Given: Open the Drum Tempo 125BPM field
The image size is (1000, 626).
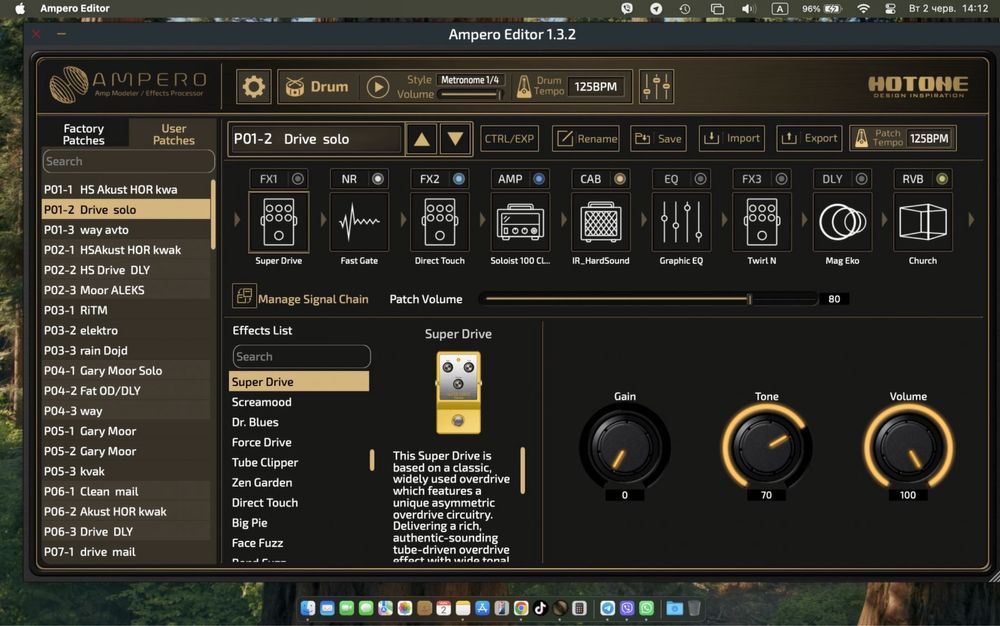Looking at the screenshot, I should 596,86.
